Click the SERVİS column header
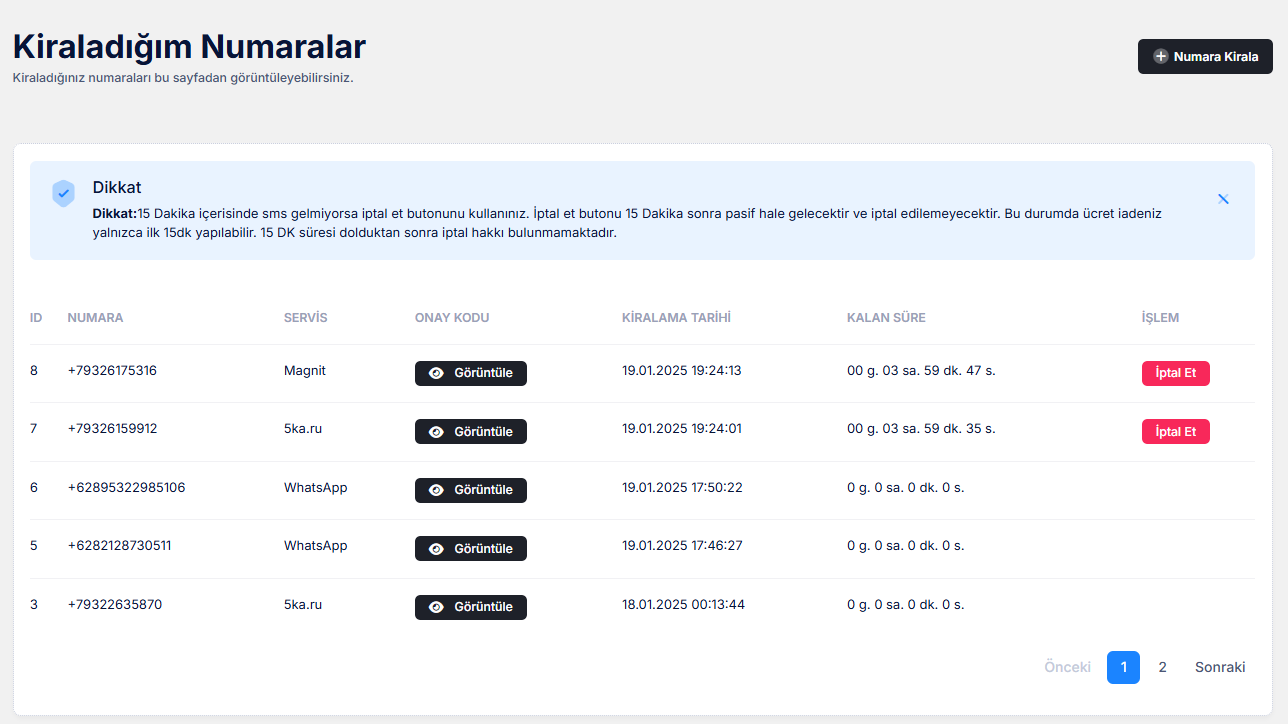Screen dimensions: 1288x724 tap(304, 317)
